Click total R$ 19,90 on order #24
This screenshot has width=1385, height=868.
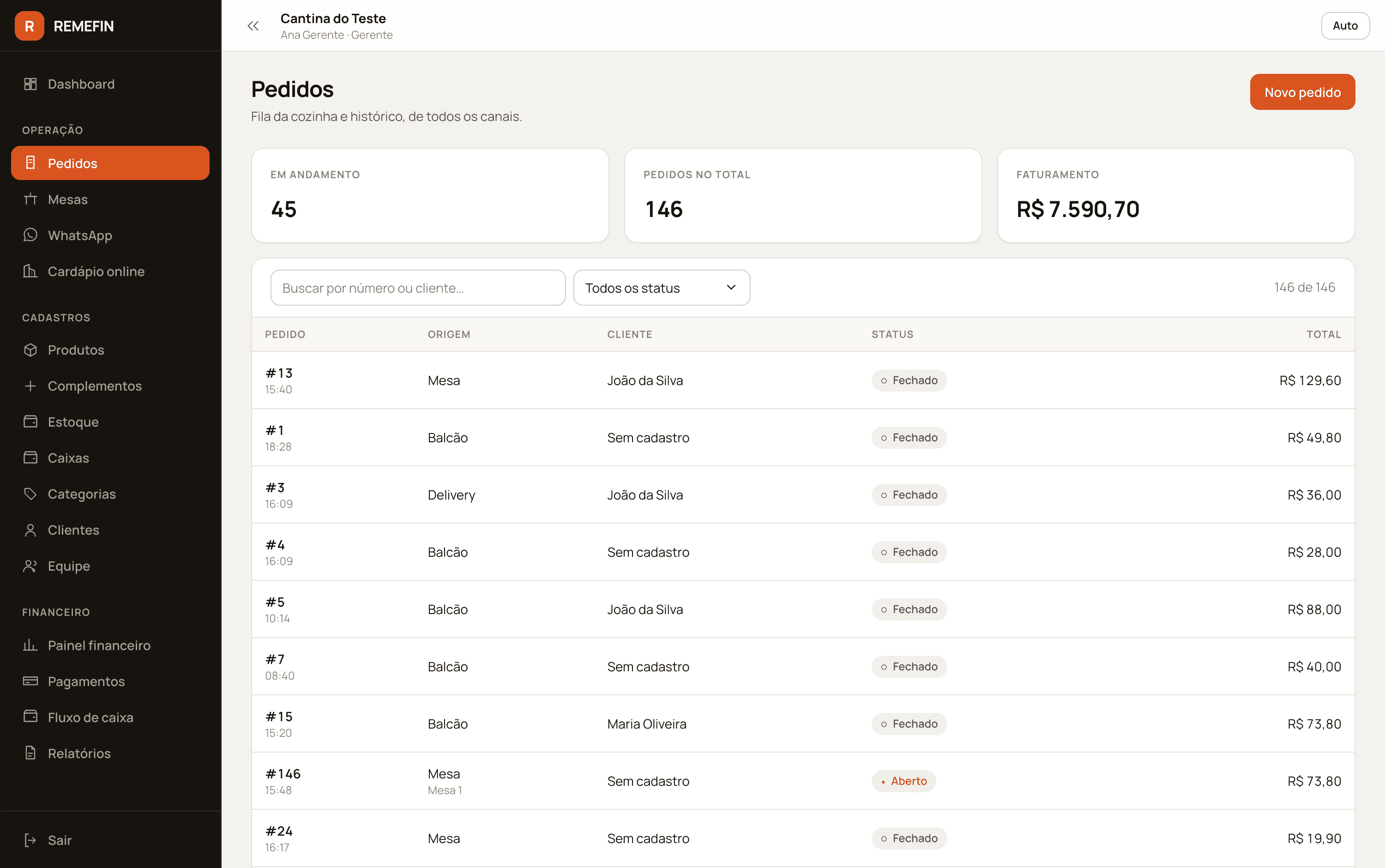1314,838
